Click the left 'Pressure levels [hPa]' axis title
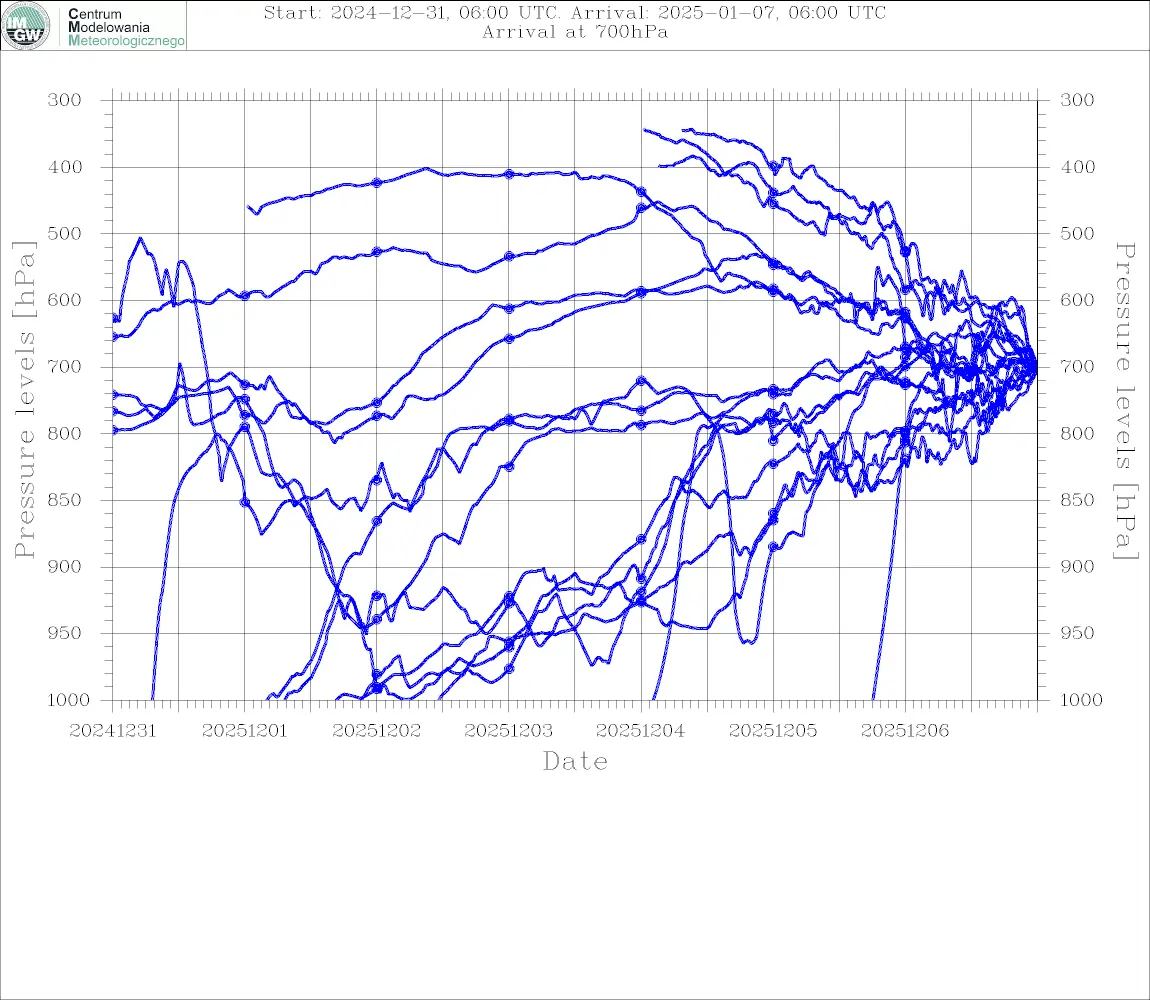This screenshot has width=1150, height=1000. (x=24, y=400)
